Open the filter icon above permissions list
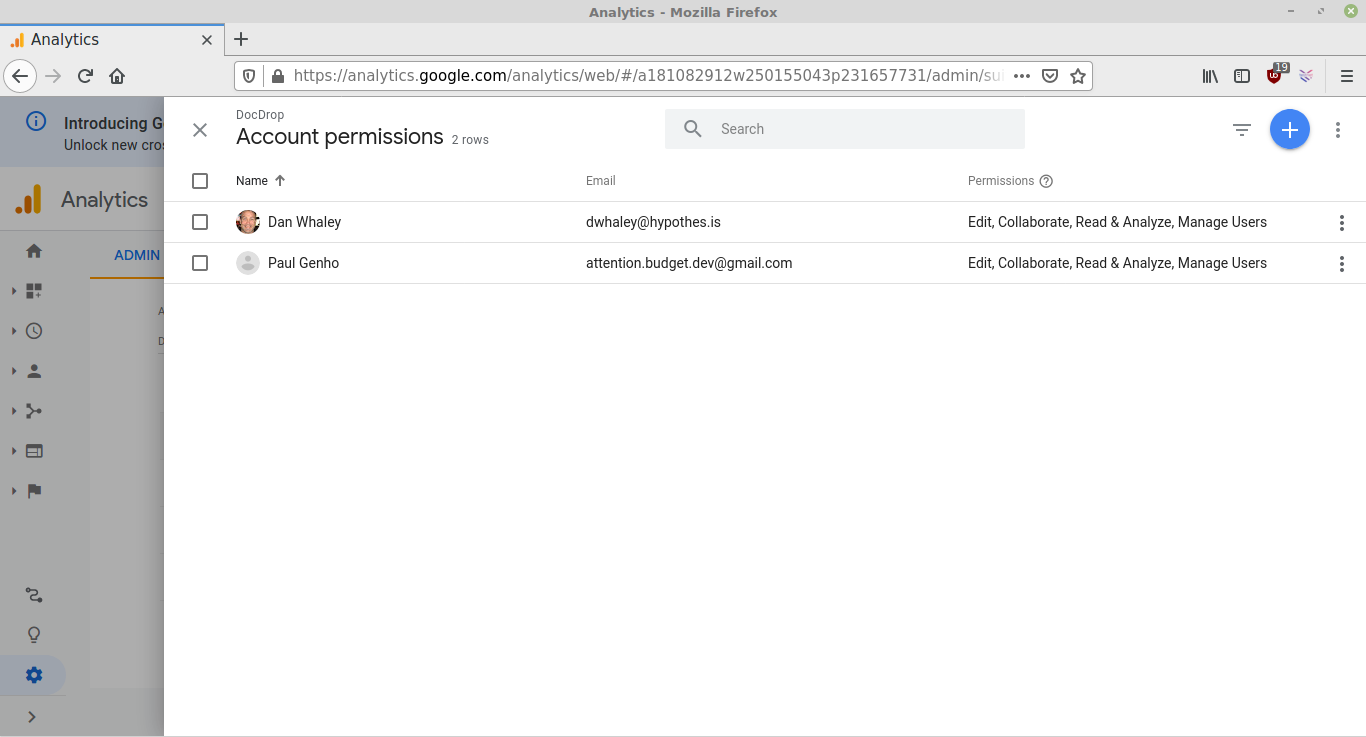This screenshot has width=1366, height=737. click(x=1241, y=129)
